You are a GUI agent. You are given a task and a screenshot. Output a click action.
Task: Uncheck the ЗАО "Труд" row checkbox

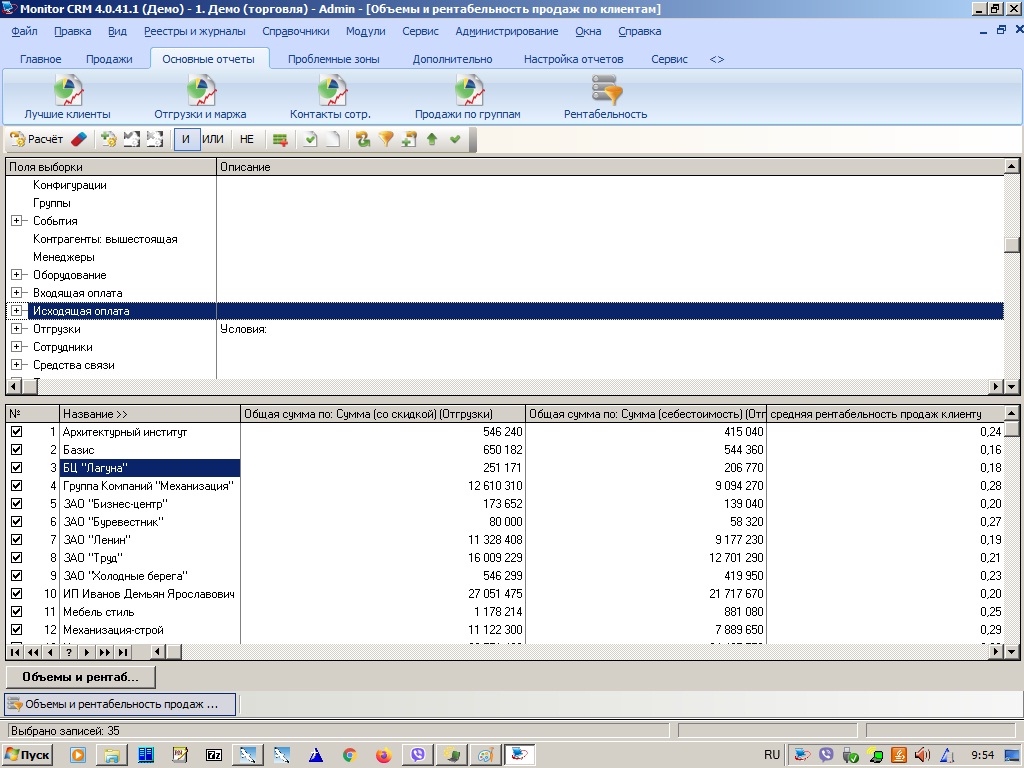[16, 558]
